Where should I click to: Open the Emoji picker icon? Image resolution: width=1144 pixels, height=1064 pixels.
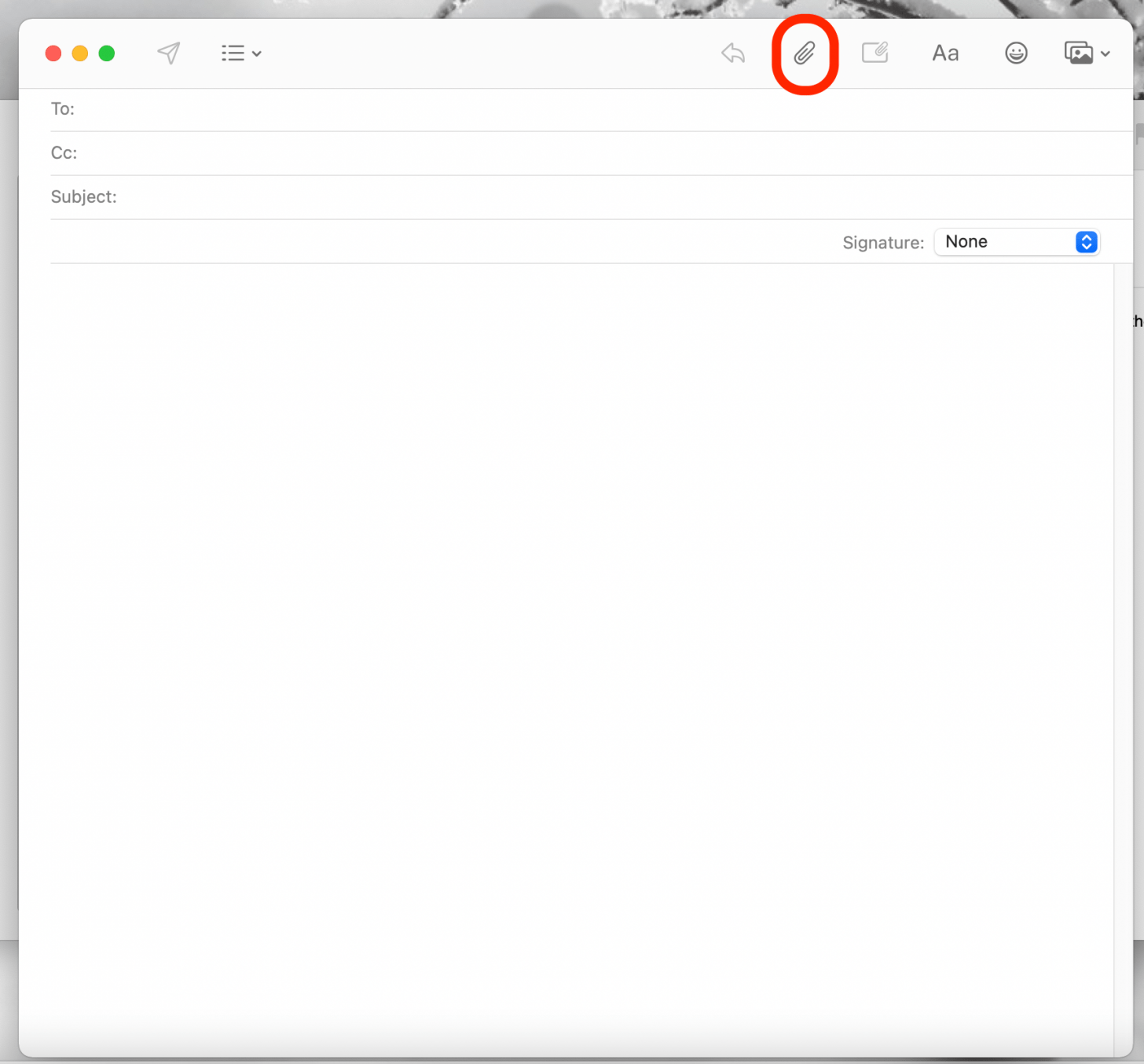click(1016, 53)
